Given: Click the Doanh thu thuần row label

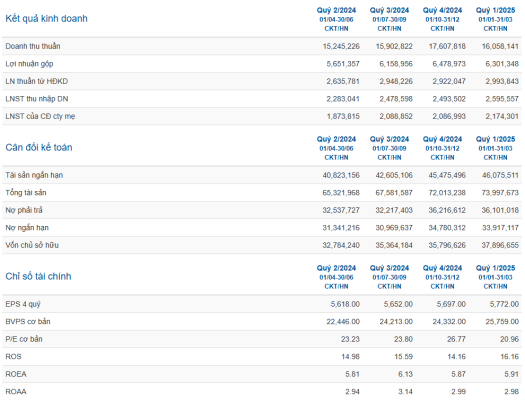Looking at the screenshot, I should coord(33,46).
